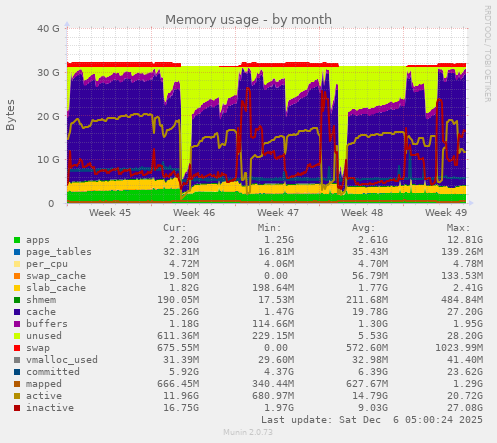Click the 'Avg:' column header
This screenshot has height=443, width=497.
tap(364, 228)
